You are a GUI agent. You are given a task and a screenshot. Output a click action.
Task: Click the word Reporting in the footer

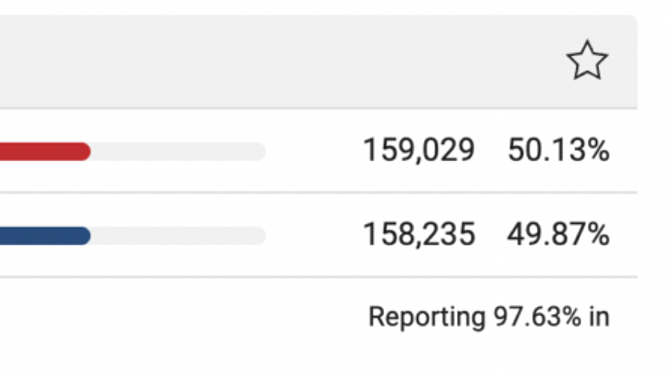(427, 317)
